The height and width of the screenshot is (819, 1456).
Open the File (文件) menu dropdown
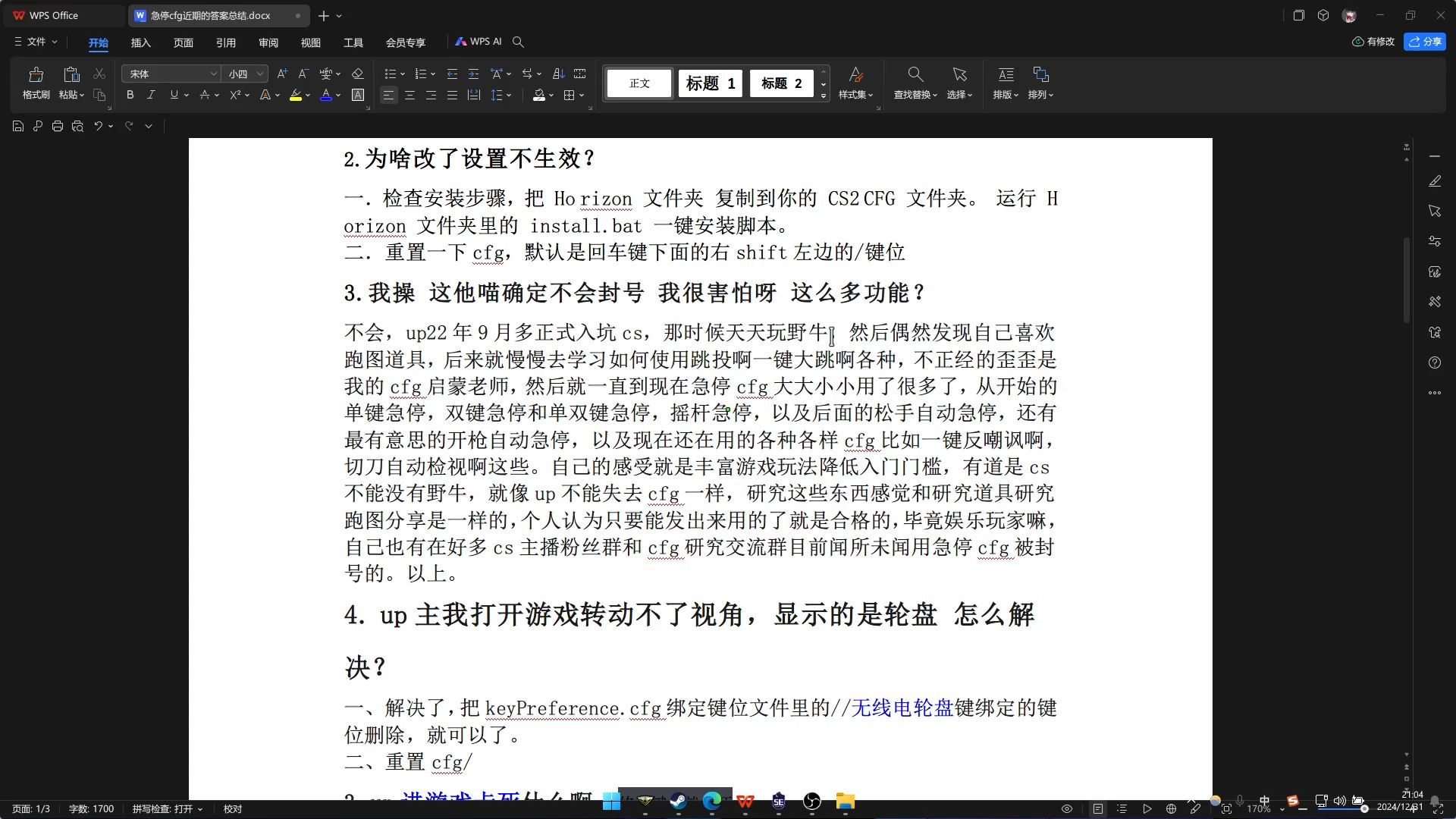(x=36, y=42)
